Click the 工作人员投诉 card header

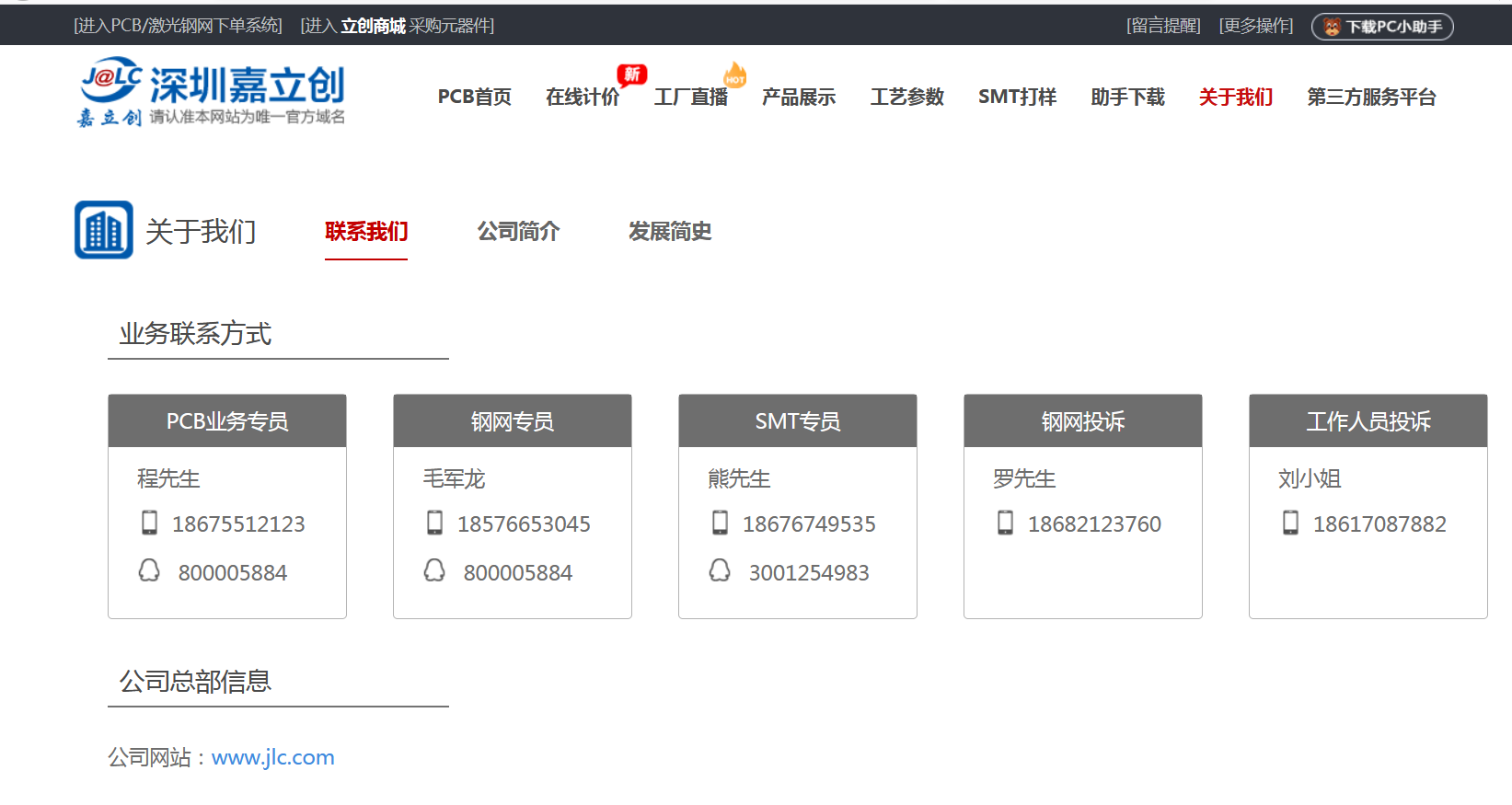tap(1368, 421)
